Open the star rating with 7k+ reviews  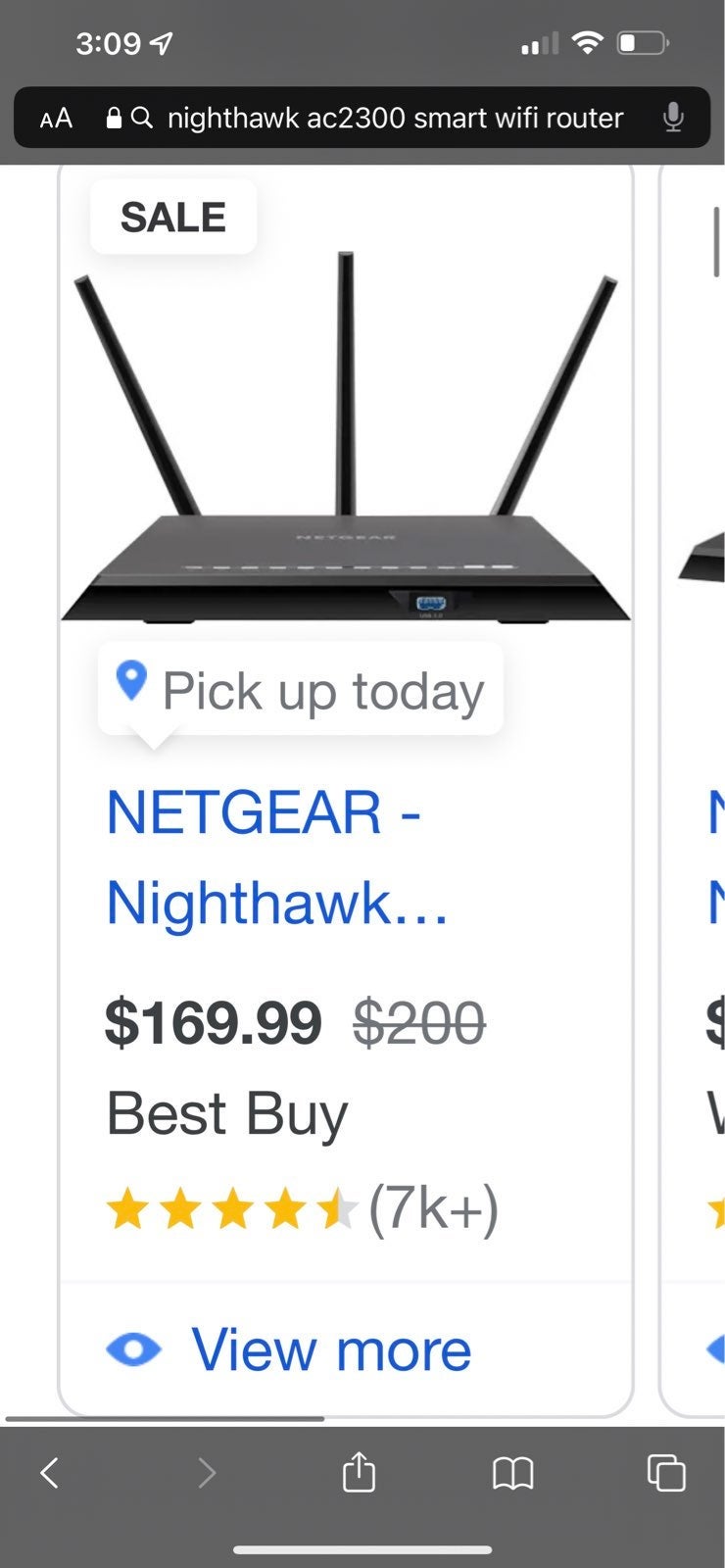[x=302, y=1208]
